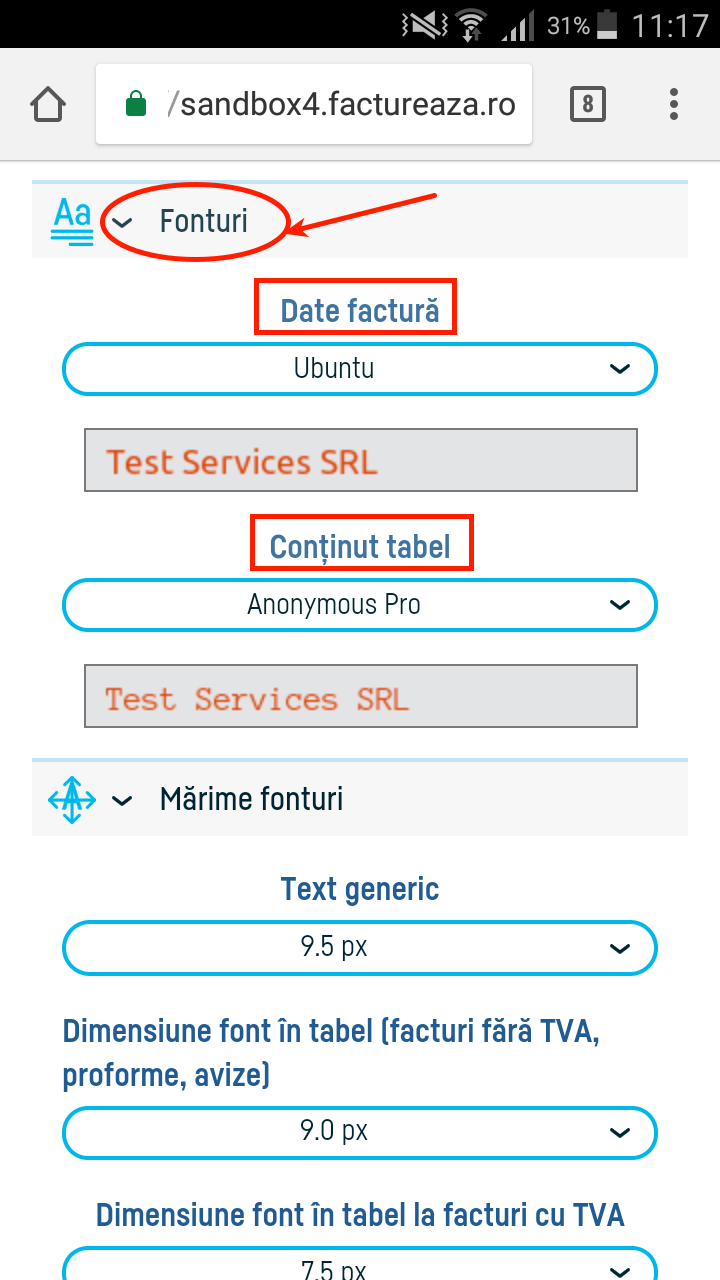Collapse the Fonturi section chevron

coord(122,222)
